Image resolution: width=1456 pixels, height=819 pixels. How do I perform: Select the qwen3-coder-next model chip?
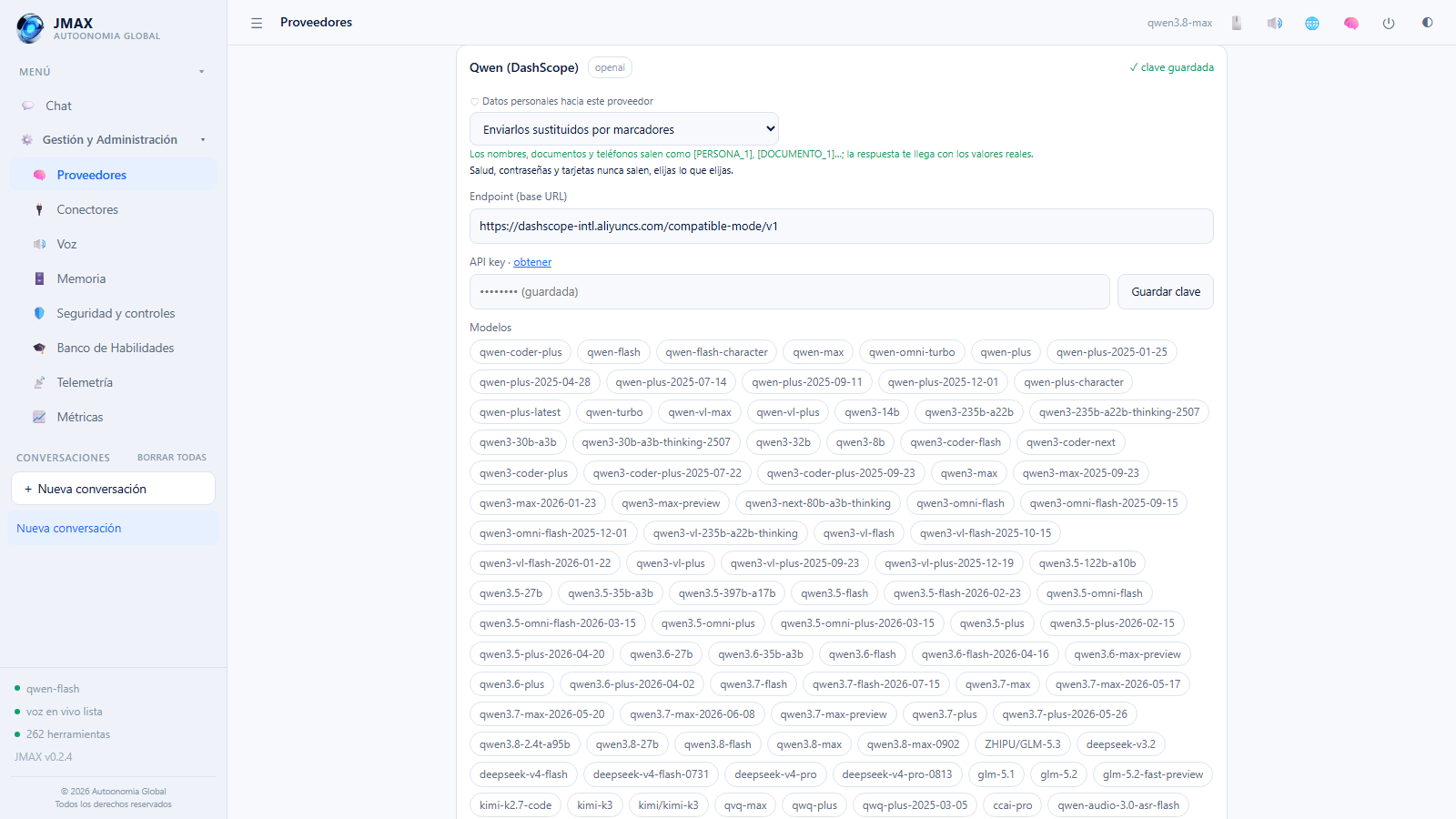point(1070,442)
